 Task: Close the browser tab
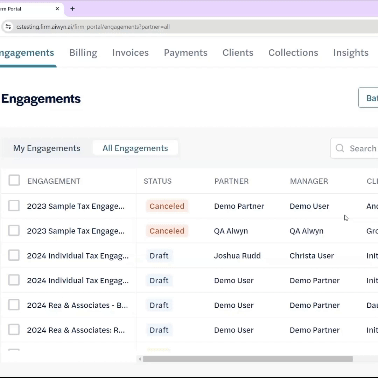(57, 9)
